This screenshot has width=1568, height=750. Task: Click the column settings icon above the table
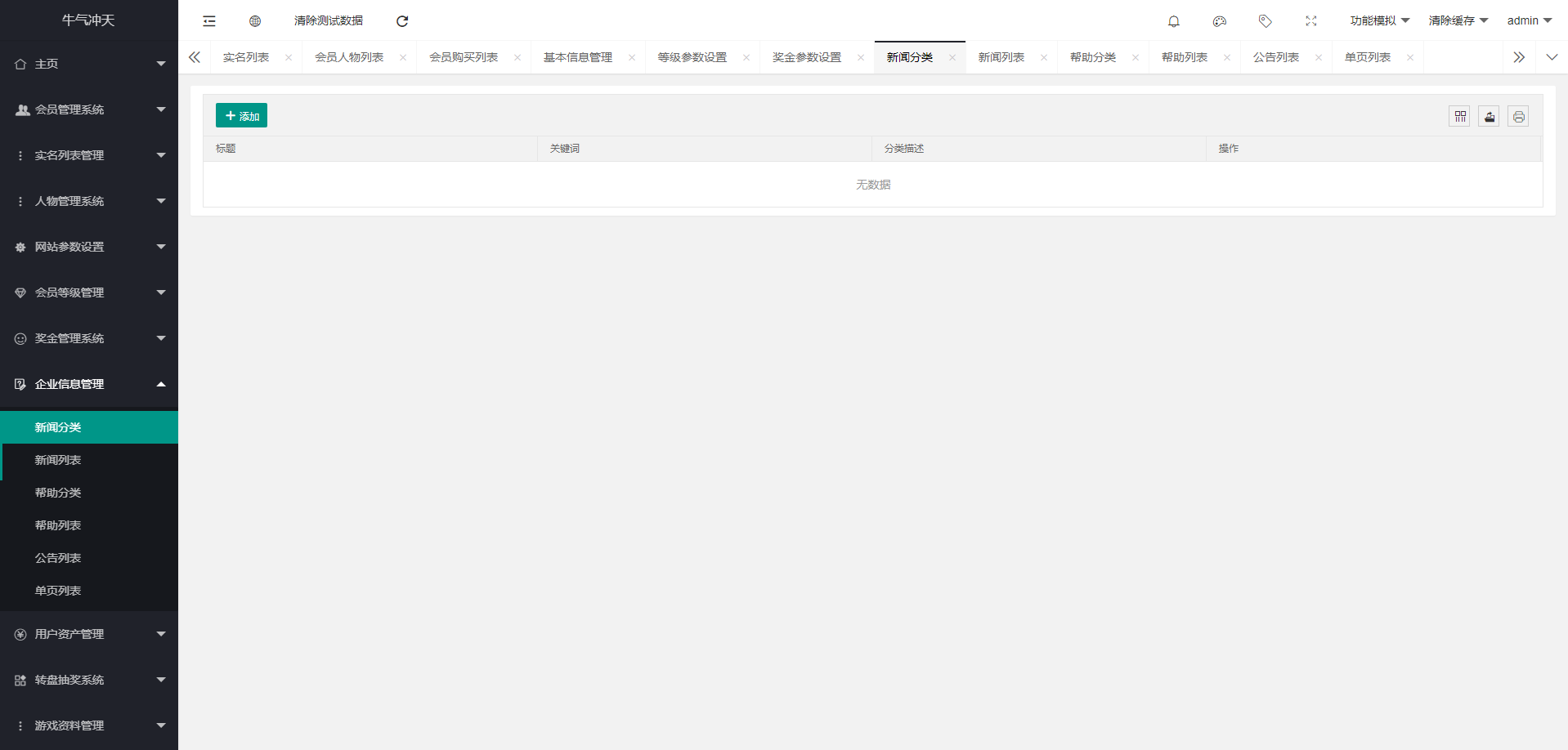[1459, 116]
